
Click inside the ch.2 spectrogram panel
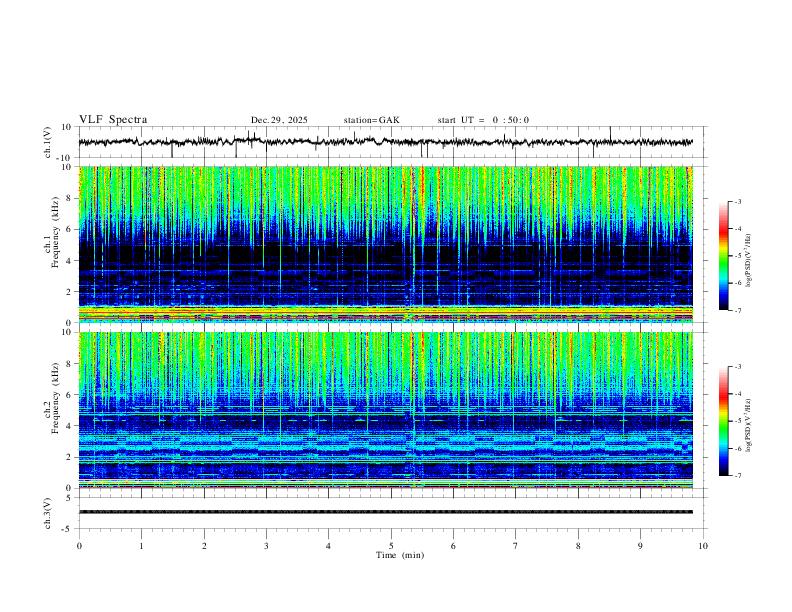pos(386,410)
